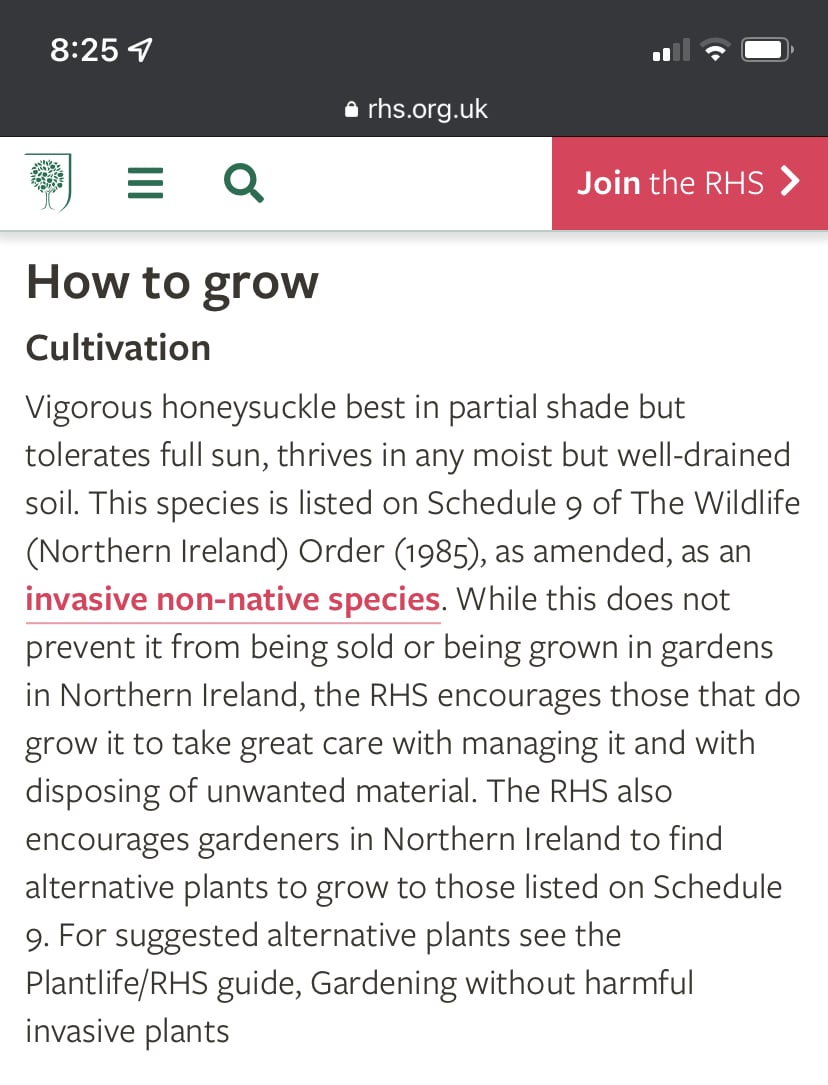Tap the green magnifier search icon
The image size is (828, 1085).
(243, 183)
